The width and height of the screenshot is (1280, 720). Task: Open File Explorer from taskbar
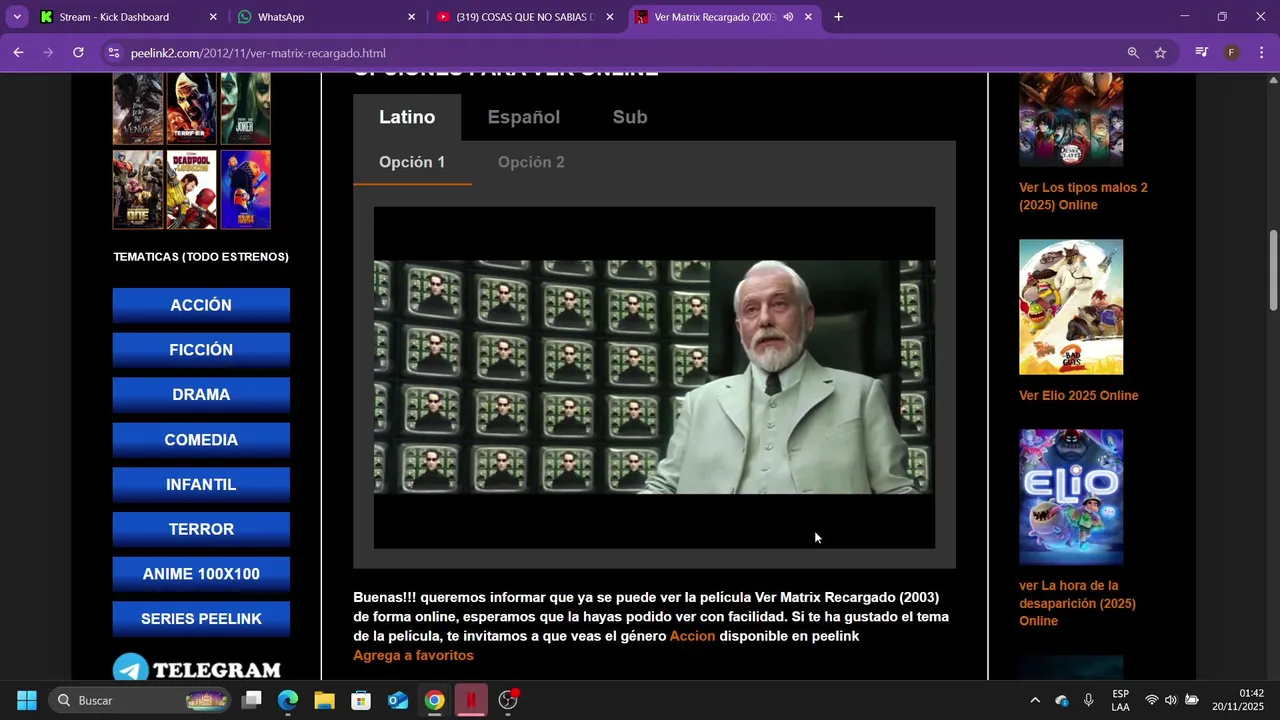(324, 700)
